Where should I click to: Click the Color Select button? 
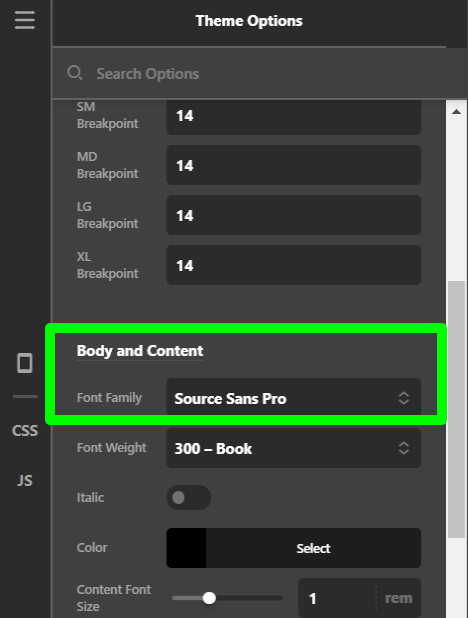point(313,548)
